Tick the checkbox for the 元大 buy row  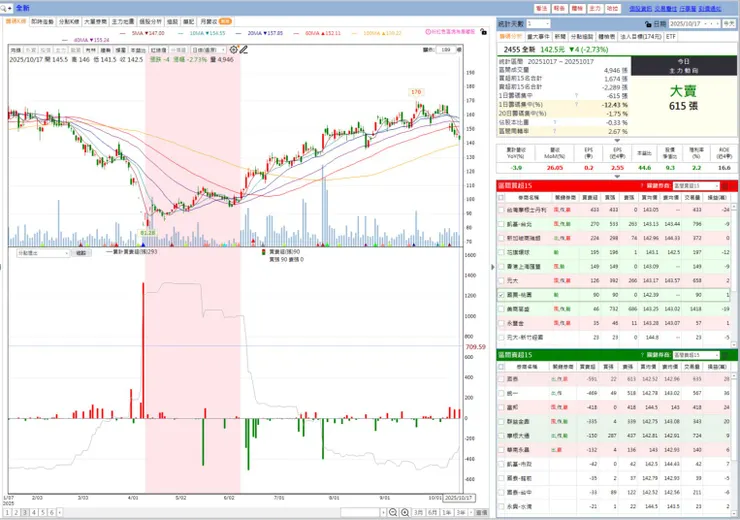coord(501,281)
